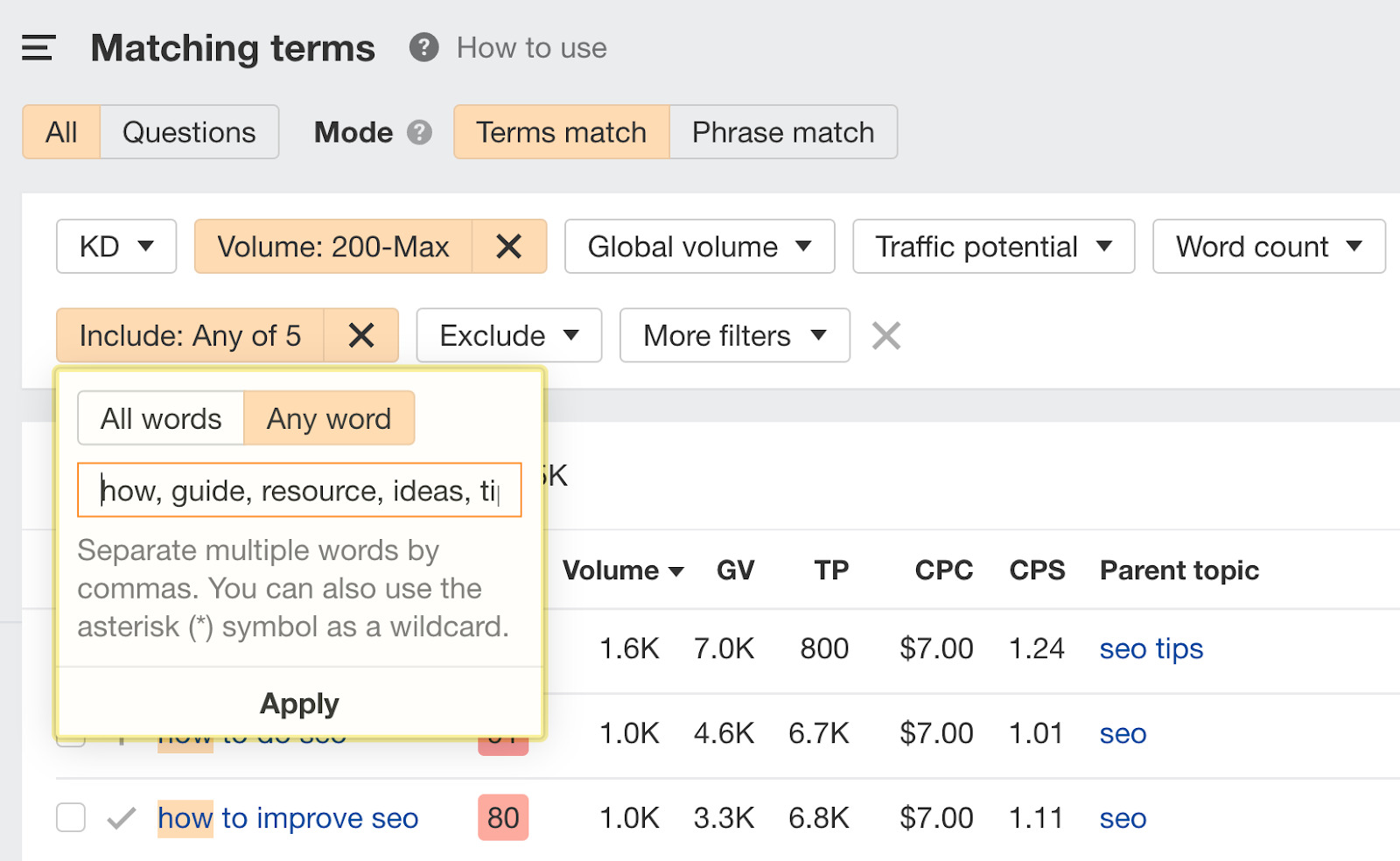The image size is (1400, 861).
Task: Tick the checkbox for how to improve seo
Action: point(71,817)
